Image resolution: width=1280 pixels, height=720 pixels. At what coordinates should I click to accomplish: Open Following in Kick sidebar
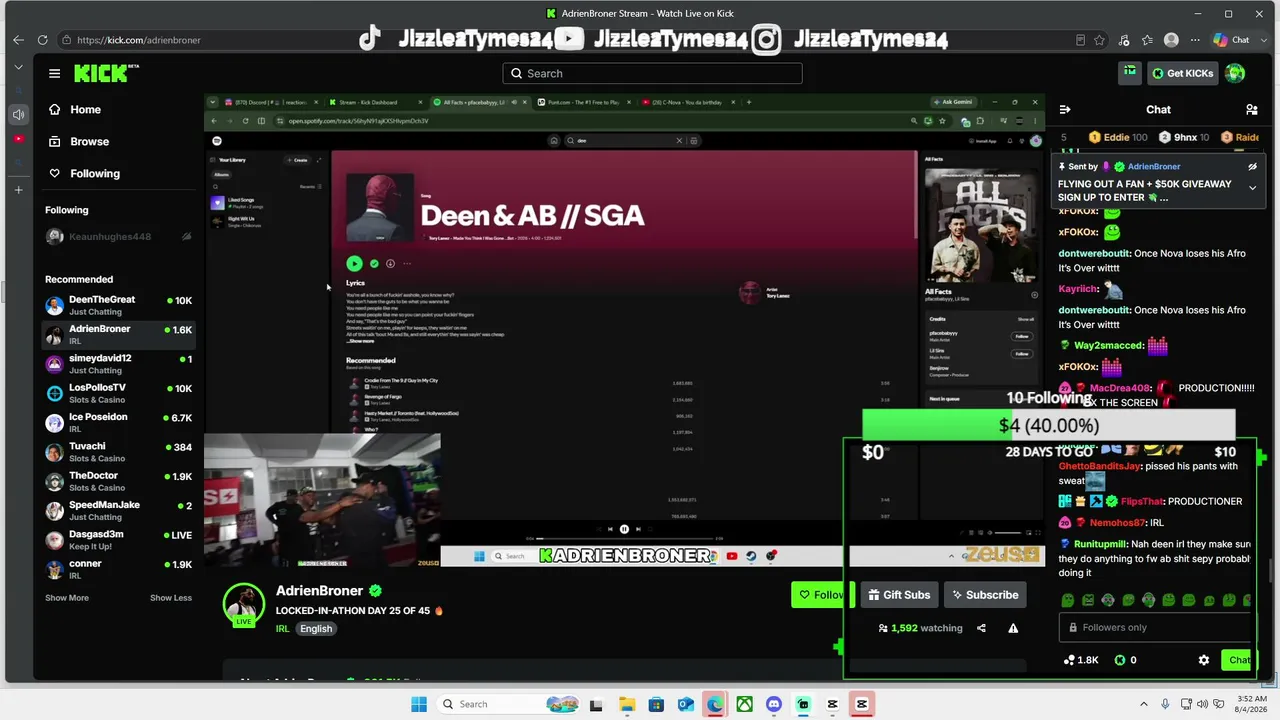tap(84, 173)
